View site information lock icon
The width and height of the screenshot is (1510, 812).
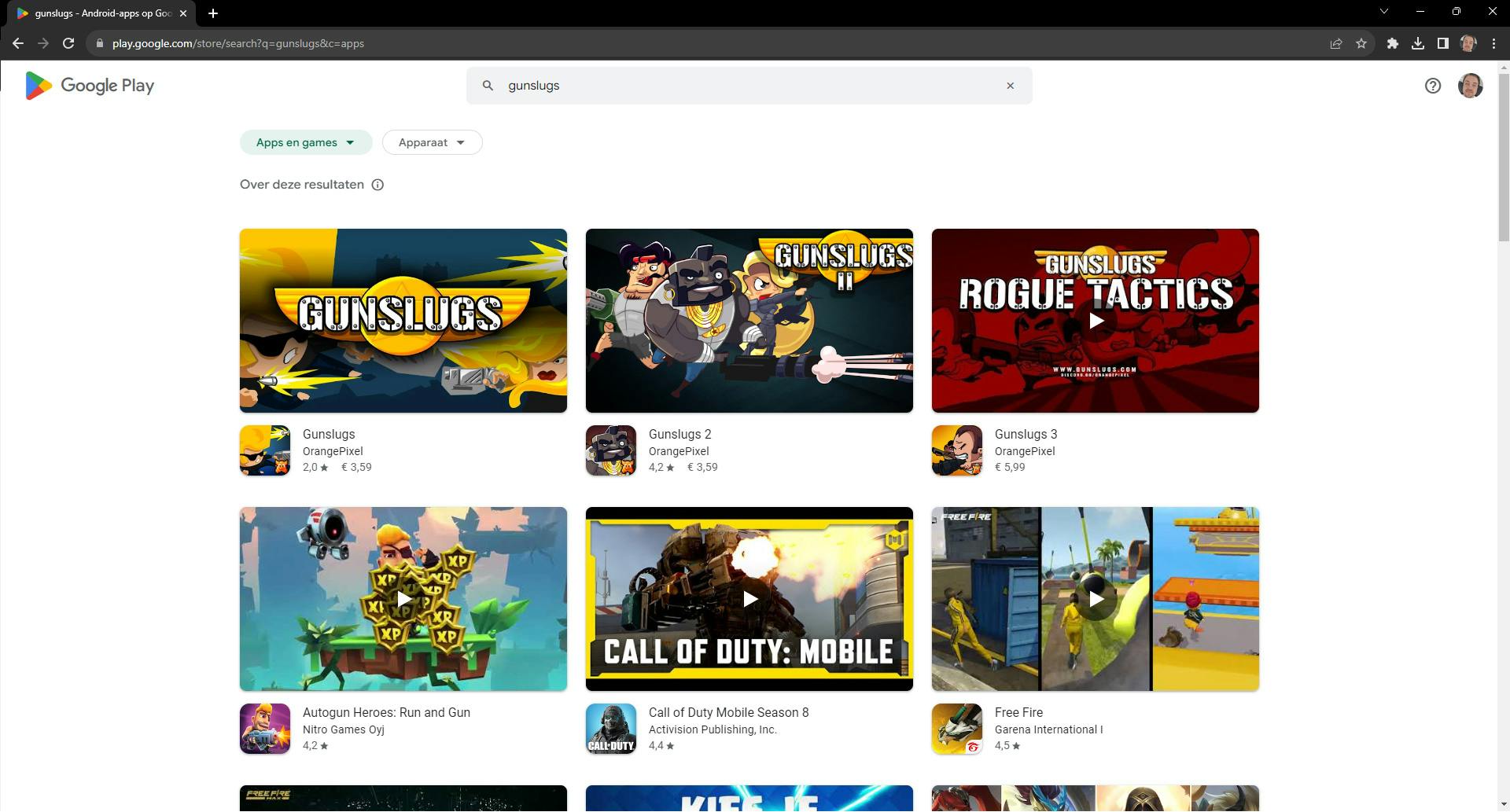100,43
